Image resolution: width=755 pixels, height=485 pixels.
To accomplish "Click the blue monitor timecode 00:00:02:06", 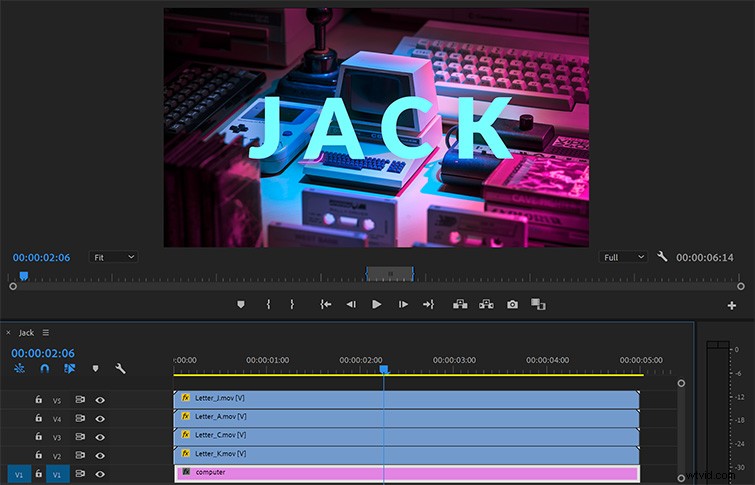I will point(41,258).
